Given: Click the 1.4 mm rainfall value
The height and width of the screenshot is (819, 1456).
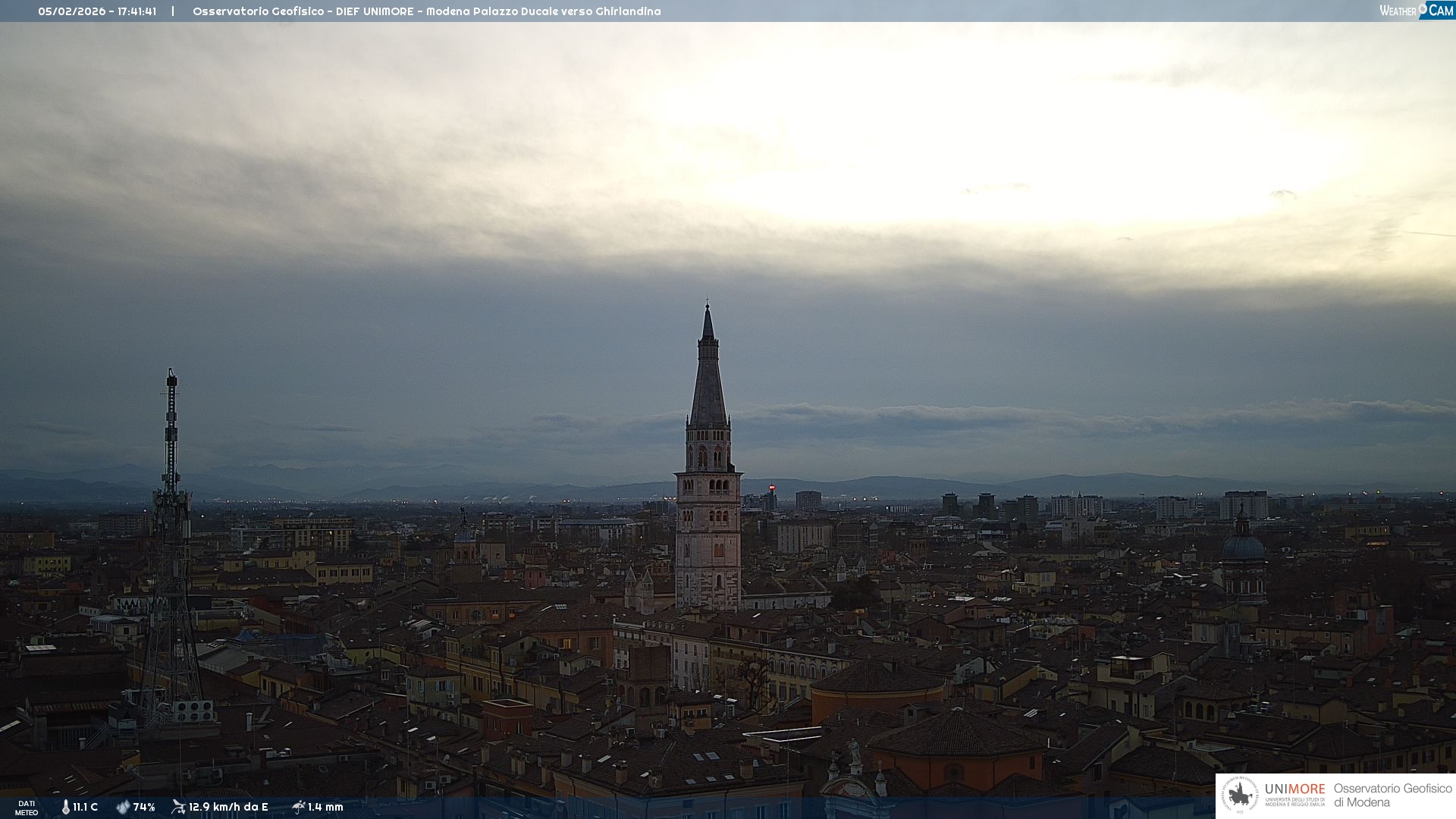Looking at the screenshot, I should [x=325, y=807].
